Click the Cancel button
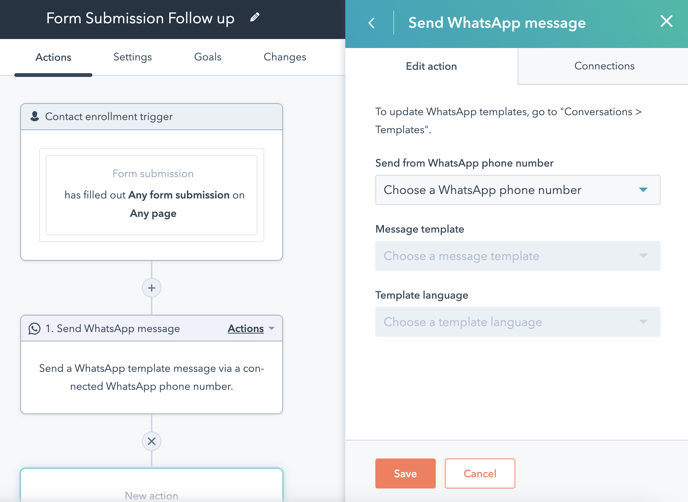The width and height of the screenshot is (688, 502). pos(480,473)
